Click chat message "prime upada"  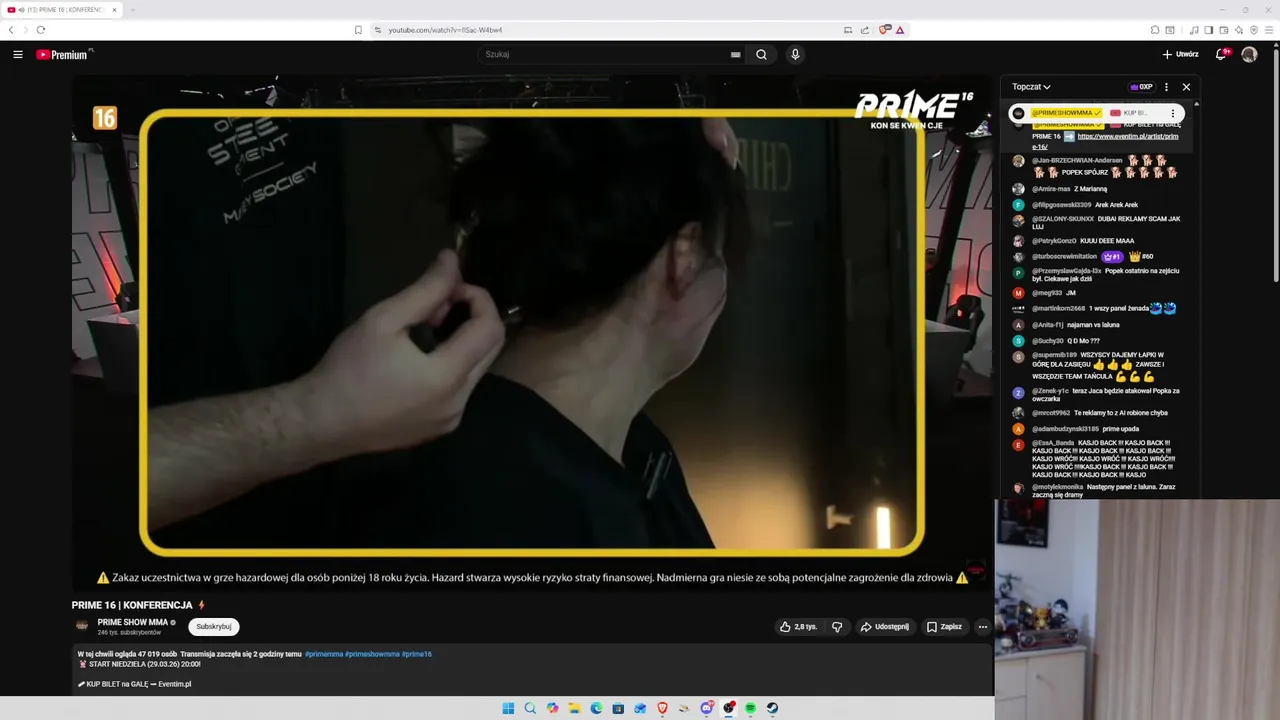coord(1121,429)
